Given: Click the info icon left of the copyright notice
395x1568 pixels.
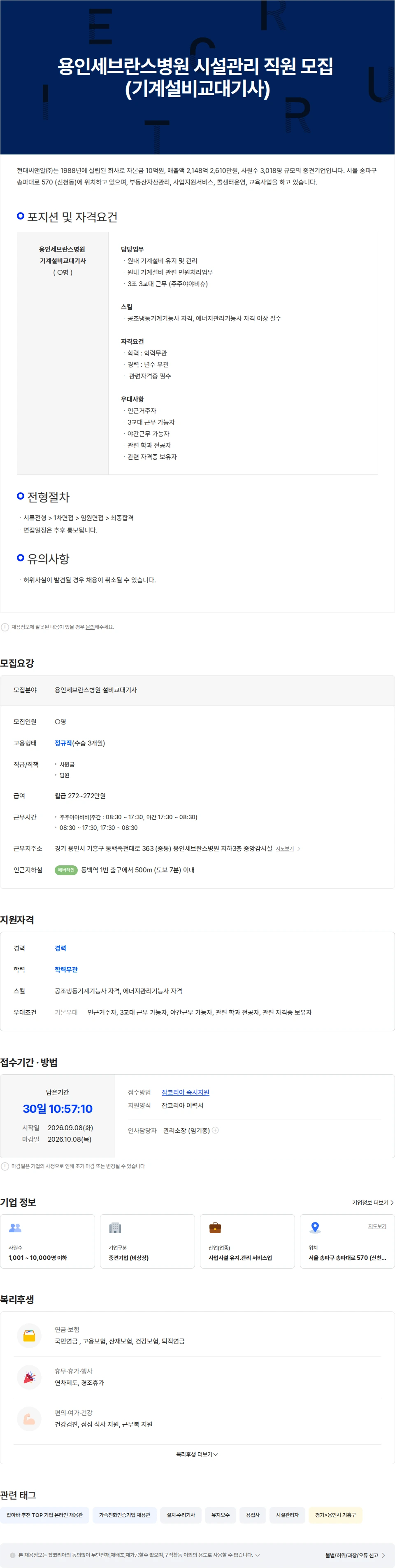Looking at the screenshot, I should coord(13,1555).
